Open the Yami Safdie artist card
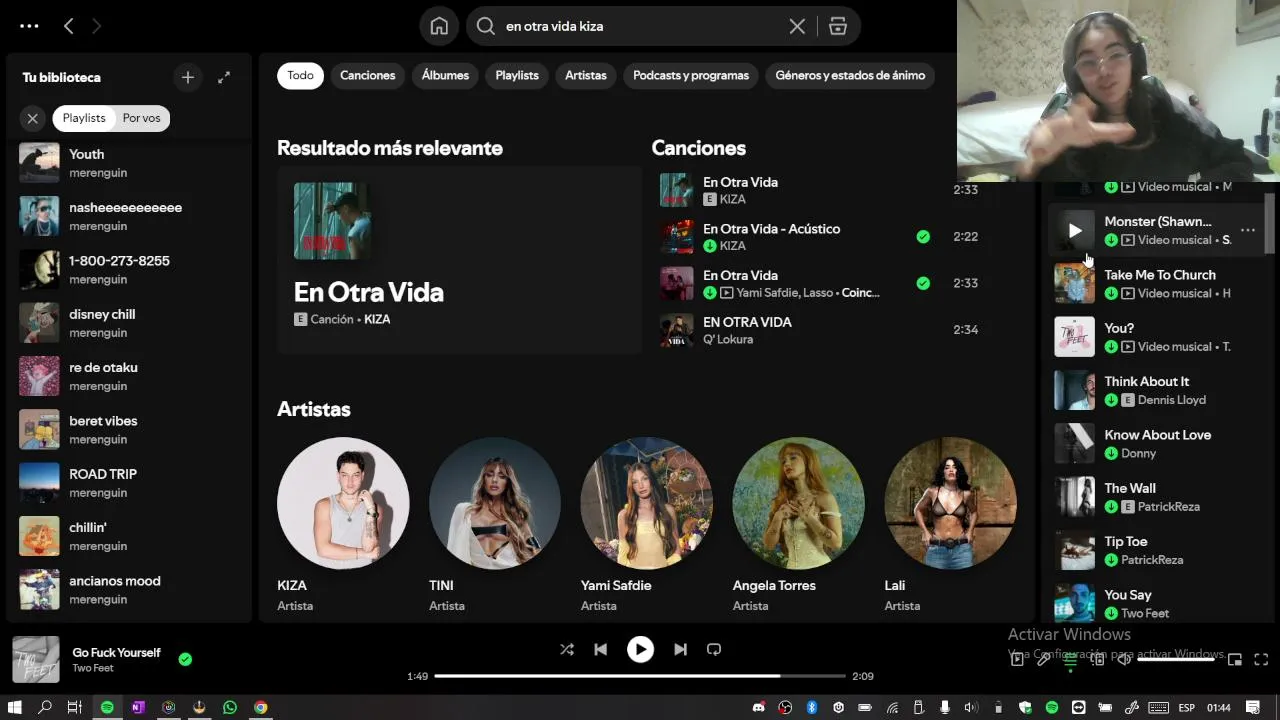The height and width of the screenshot is (720, 1280). point(647,525)
